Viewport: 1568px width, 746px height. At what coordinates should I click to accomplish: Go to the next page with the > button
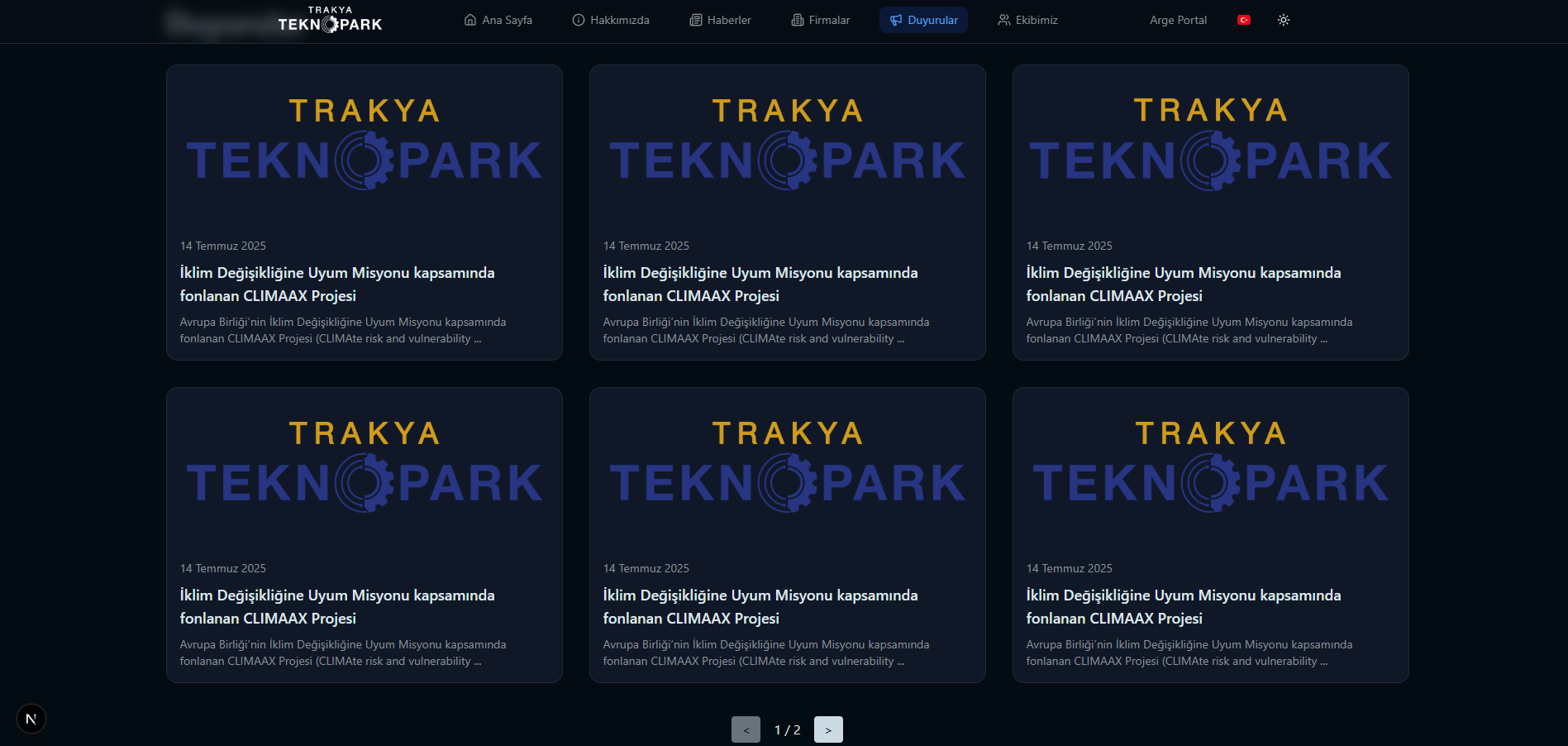[x=828, y=729]
